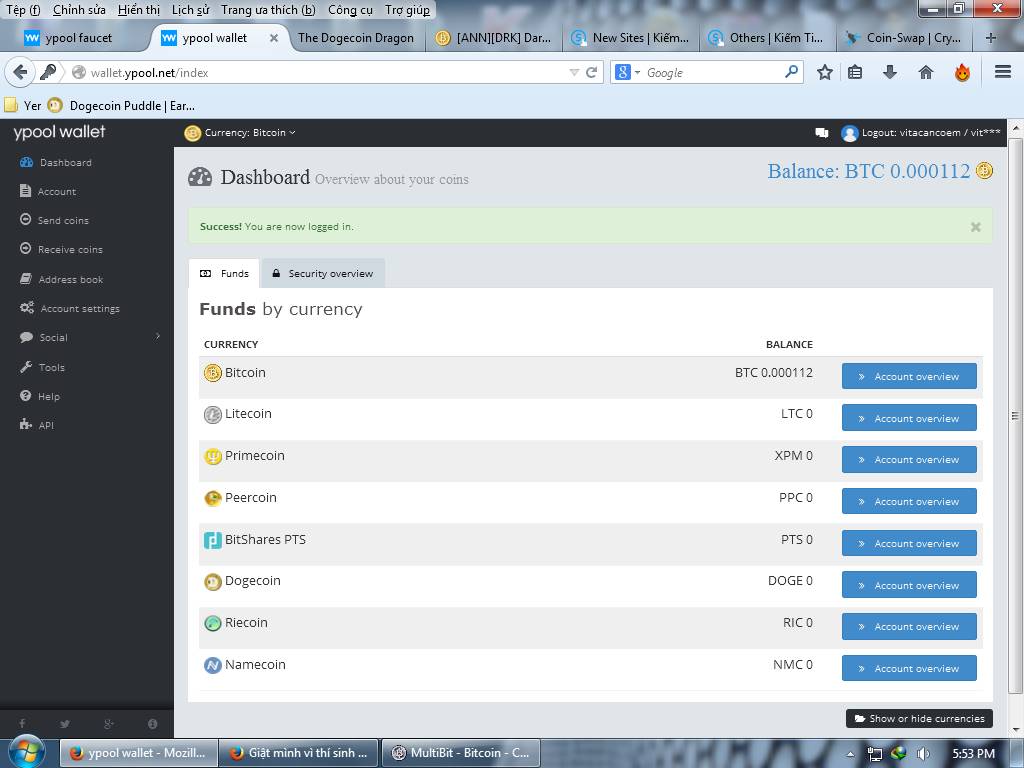Open Account overview for Namecoin
This screenshot has width=1024, height=768.
pos(909,668)
